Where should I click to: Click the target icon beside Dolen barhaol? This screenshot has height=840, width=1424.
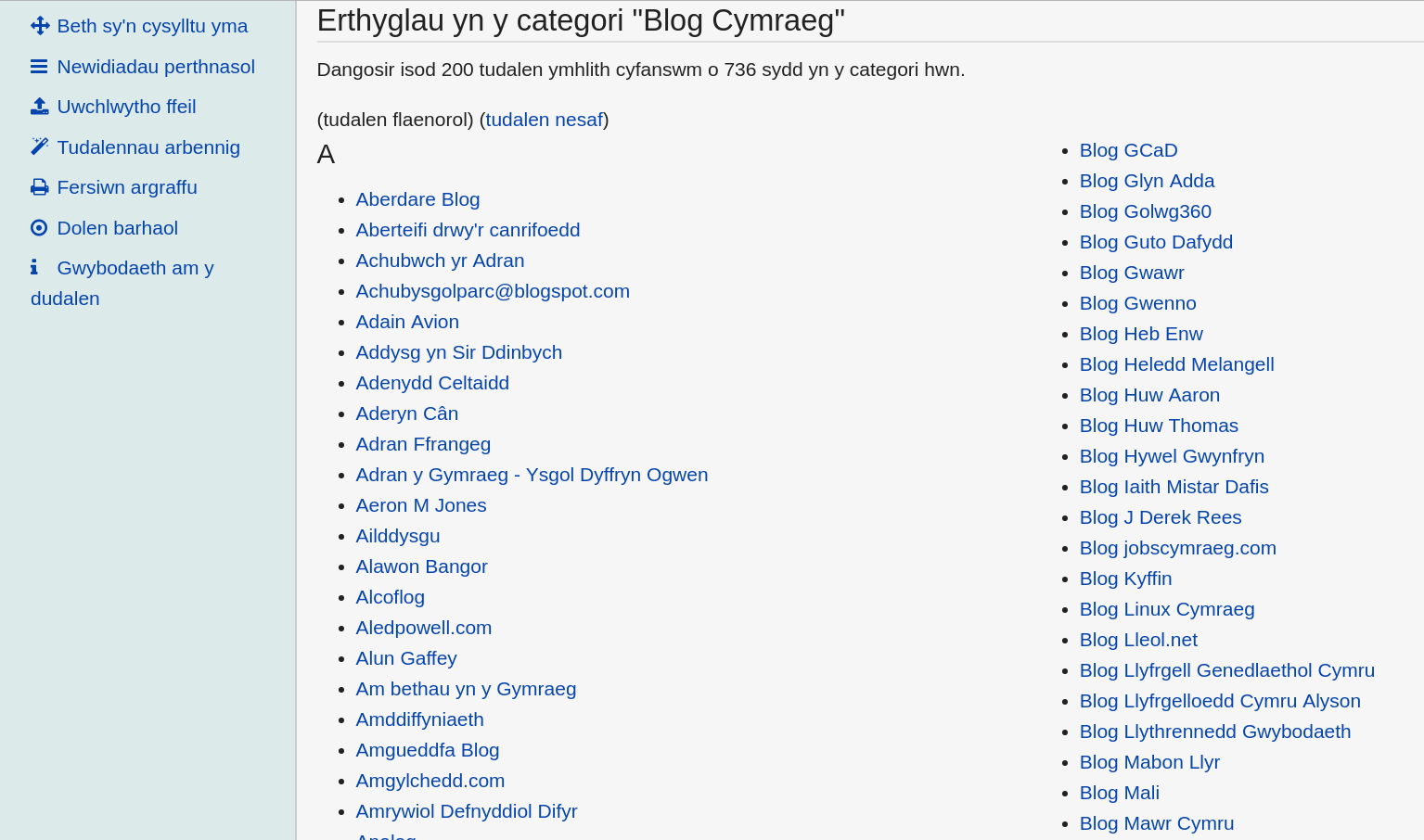(x=39, y=228)
